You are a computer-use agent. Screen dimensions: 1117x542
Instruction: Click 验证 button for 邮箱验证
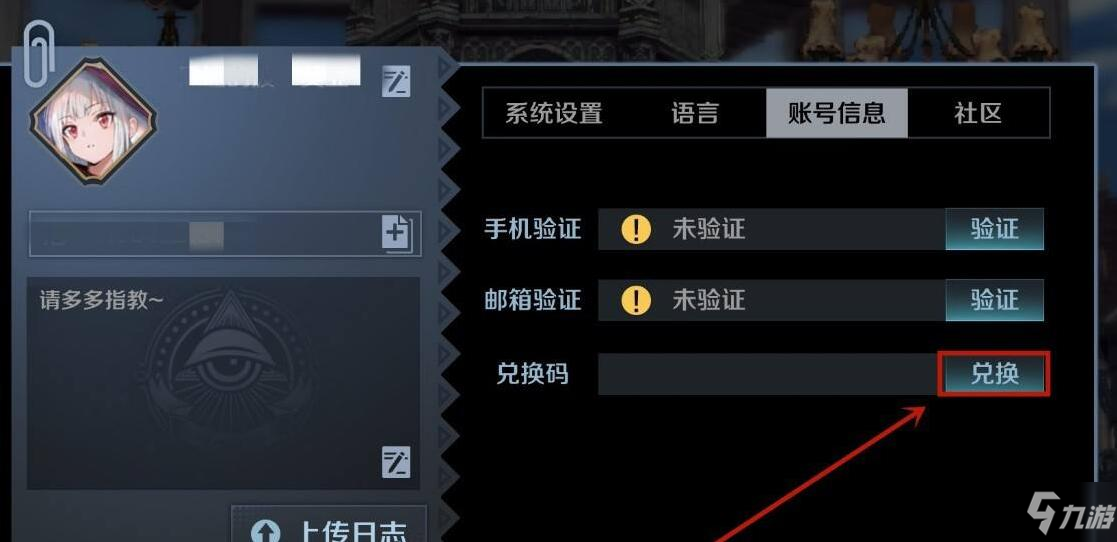994,300
